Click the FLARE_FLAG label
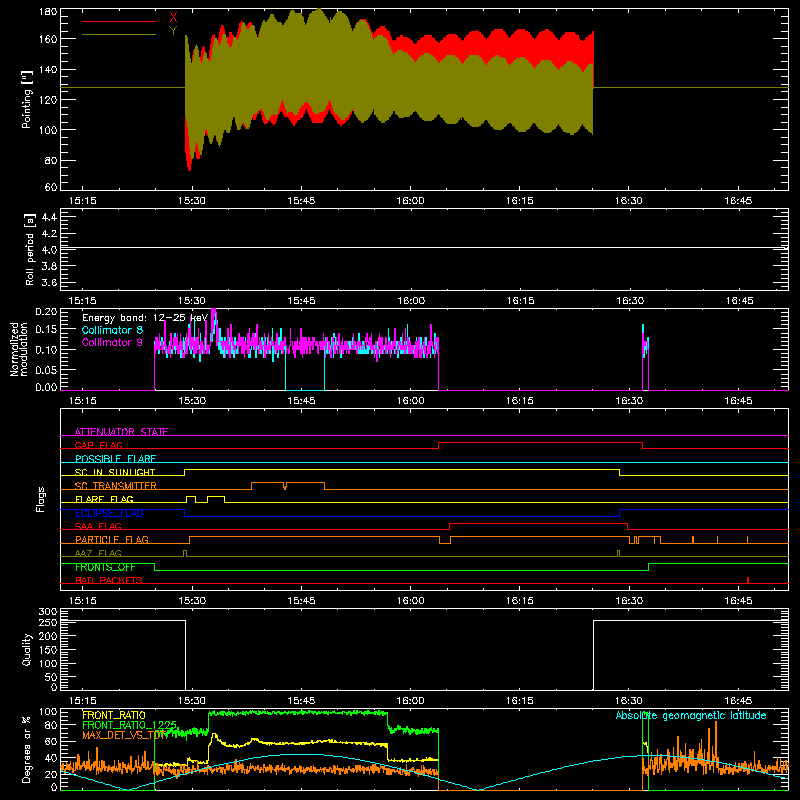 click(x=104, y=499)
